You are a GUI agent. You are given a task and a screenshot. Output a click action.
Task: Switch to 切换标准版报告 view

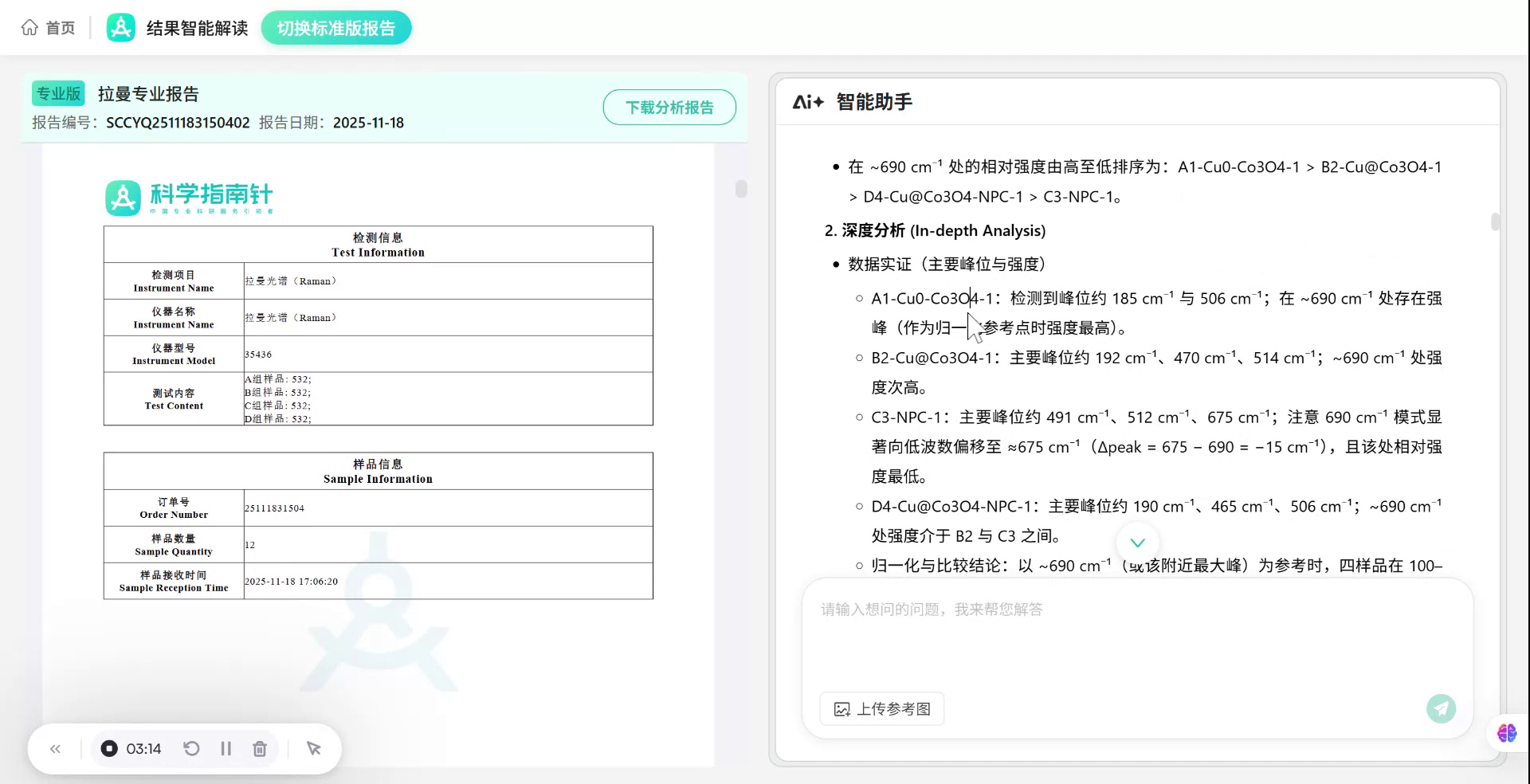[335, 26]
